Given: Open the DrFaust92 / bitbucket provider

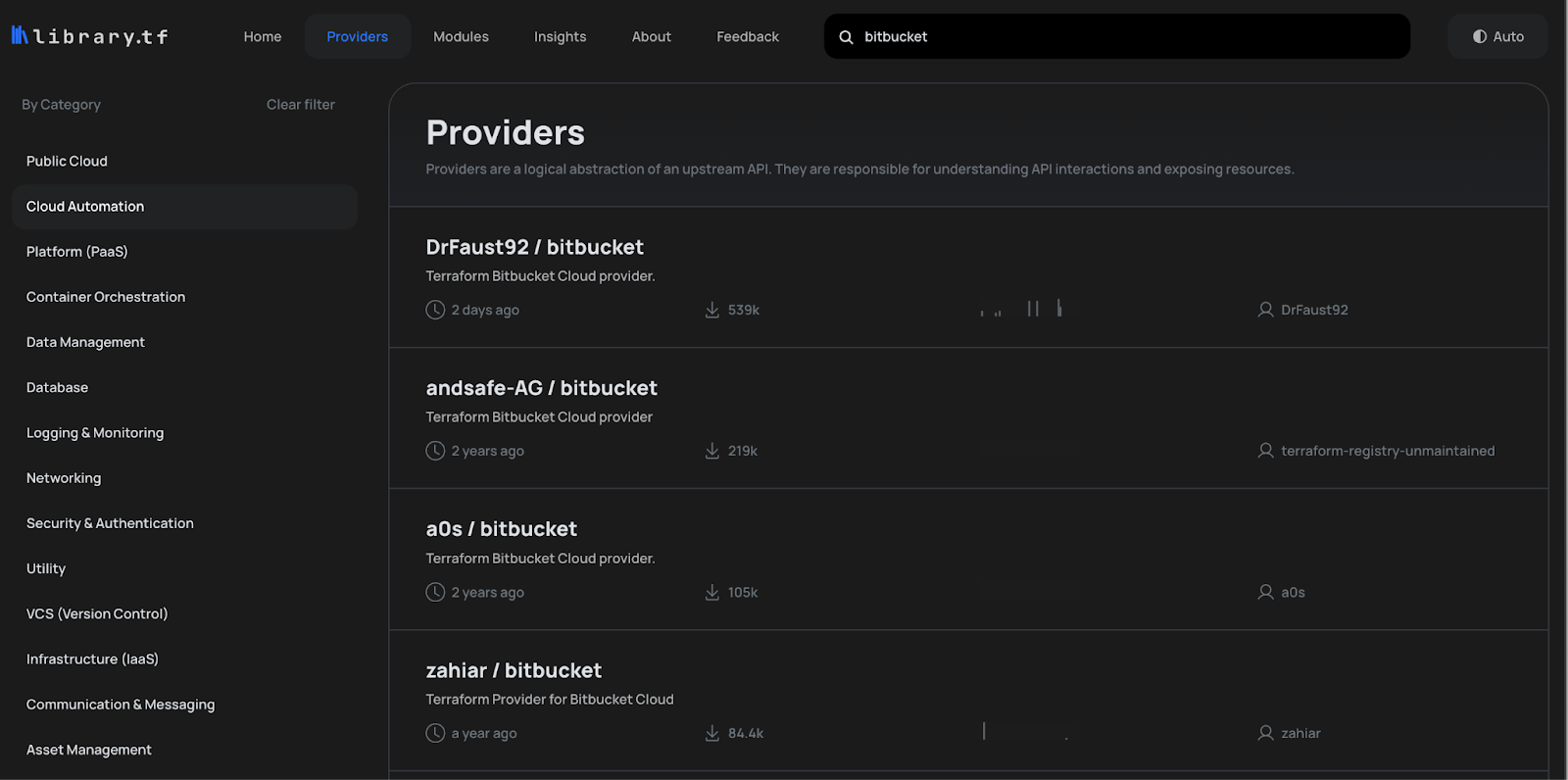Looking at the screenshot, I should coord(535,247).
